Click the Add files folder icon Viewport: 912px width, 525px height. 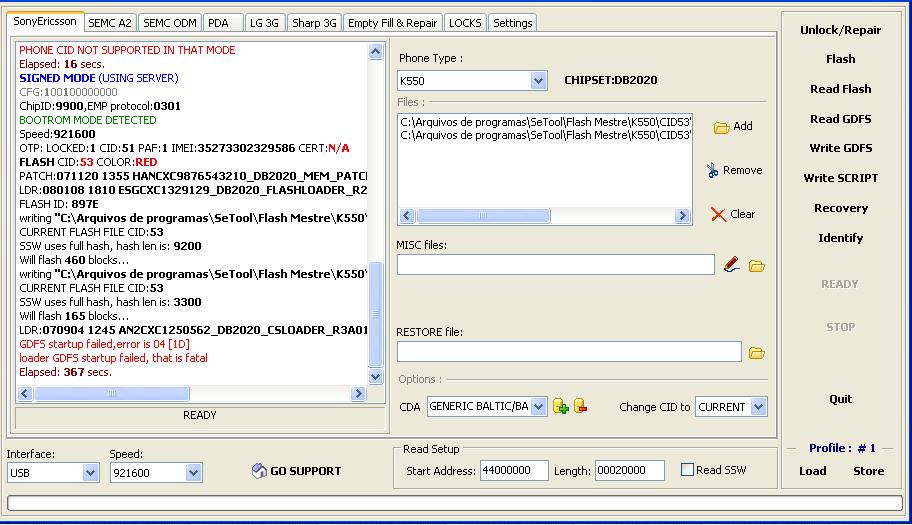click(x=721, y=127)
